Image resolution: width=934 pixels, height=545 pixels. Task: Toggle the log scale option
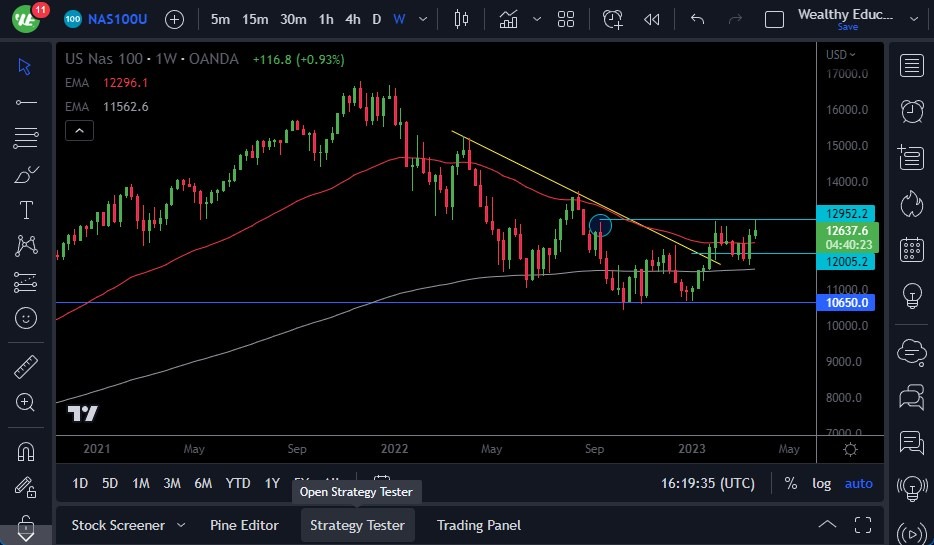coord(822,483)
